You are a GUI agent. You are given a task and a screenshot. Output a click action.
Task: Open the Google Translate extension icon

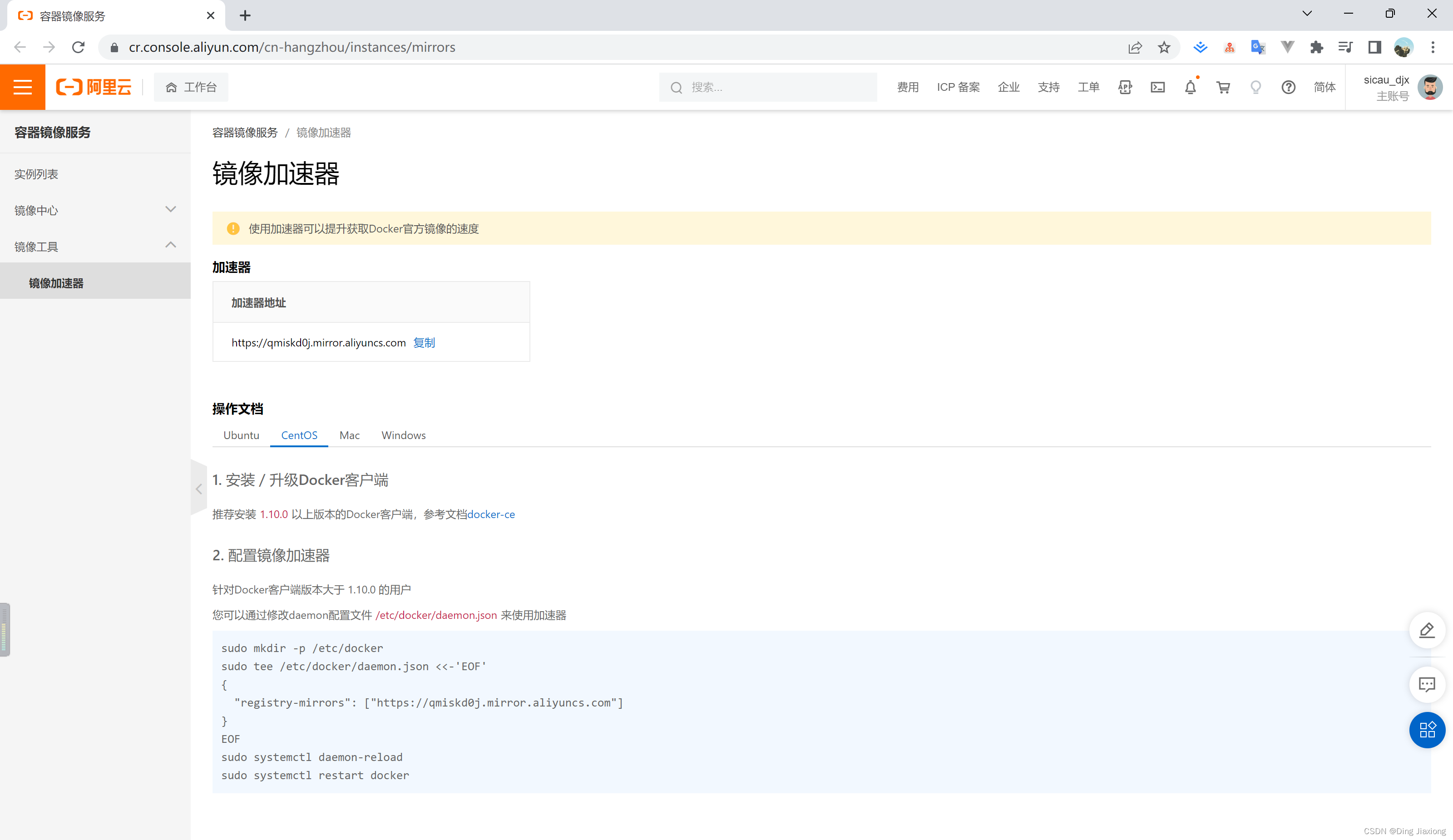pyautogui.click(x=1258, y=47)
